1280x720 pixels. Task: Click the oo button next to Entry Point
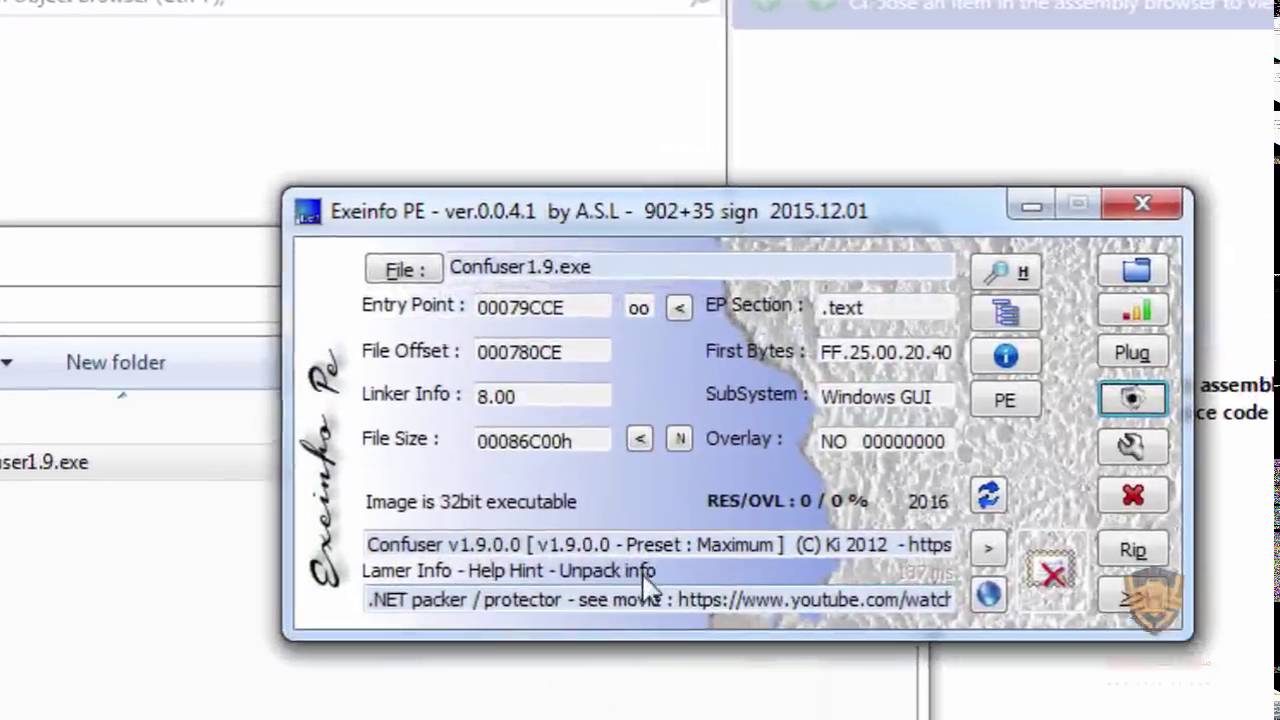638,308
